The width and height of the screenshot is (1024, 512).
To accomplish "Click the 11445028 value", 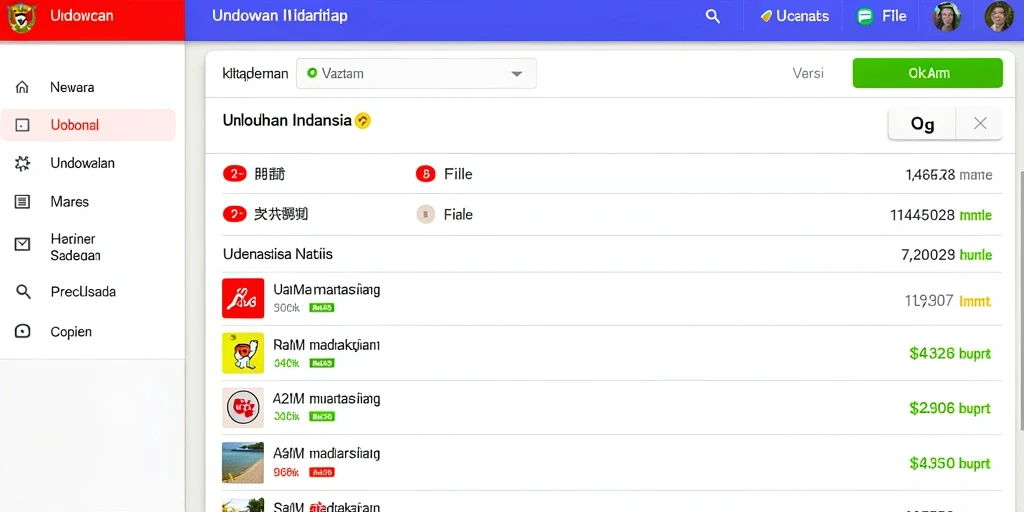I will tap(922, 215).
